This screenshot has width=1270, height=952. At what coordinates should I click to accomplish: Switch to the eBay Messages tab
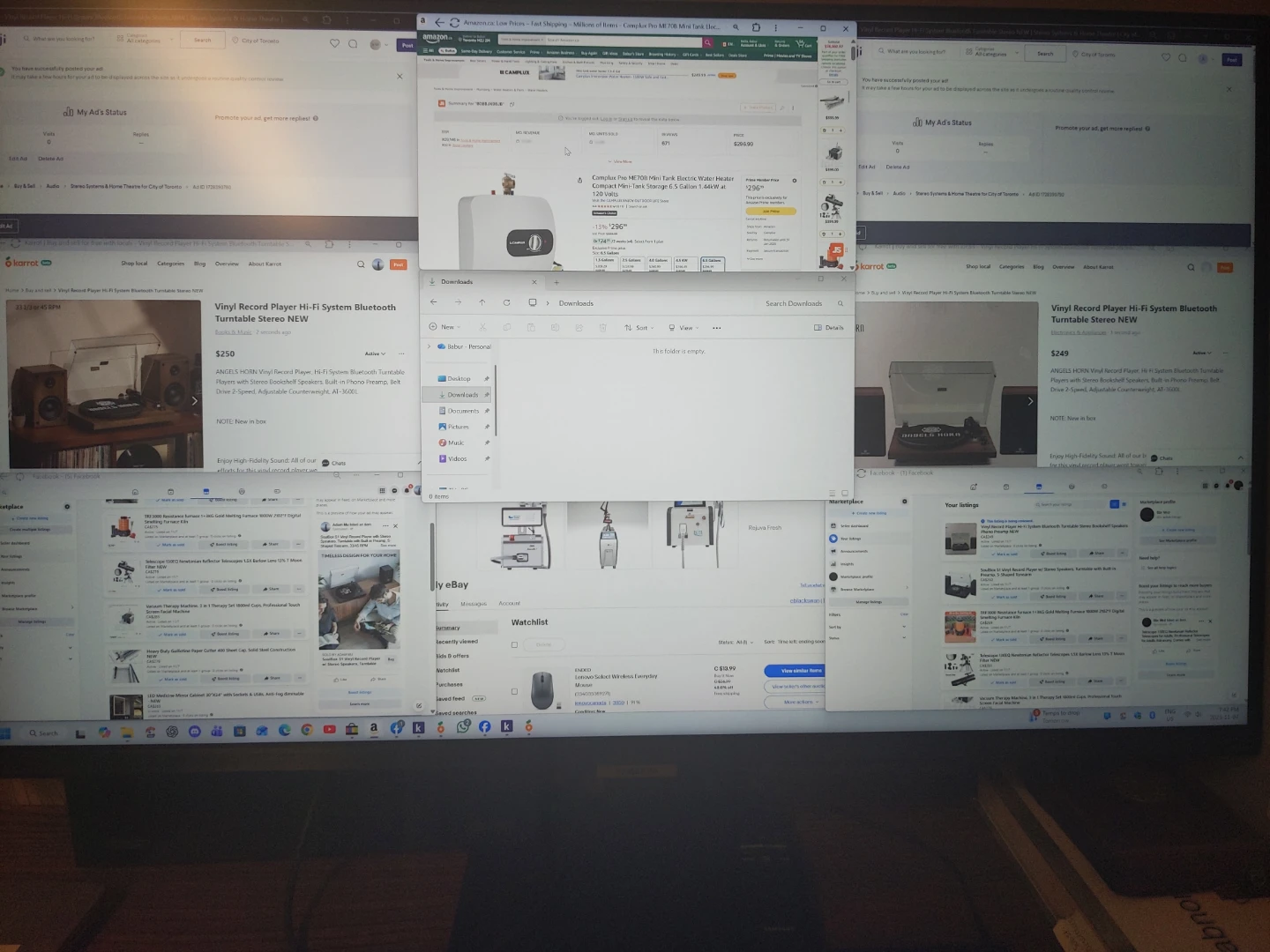pyautogui.click(x=474, y=604)
